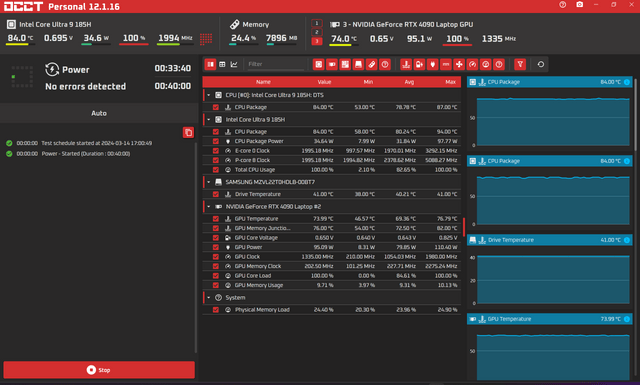640x385 pixels.
Task: Toggle the motherboard hardware filter icon
Action: pos(345,65)
